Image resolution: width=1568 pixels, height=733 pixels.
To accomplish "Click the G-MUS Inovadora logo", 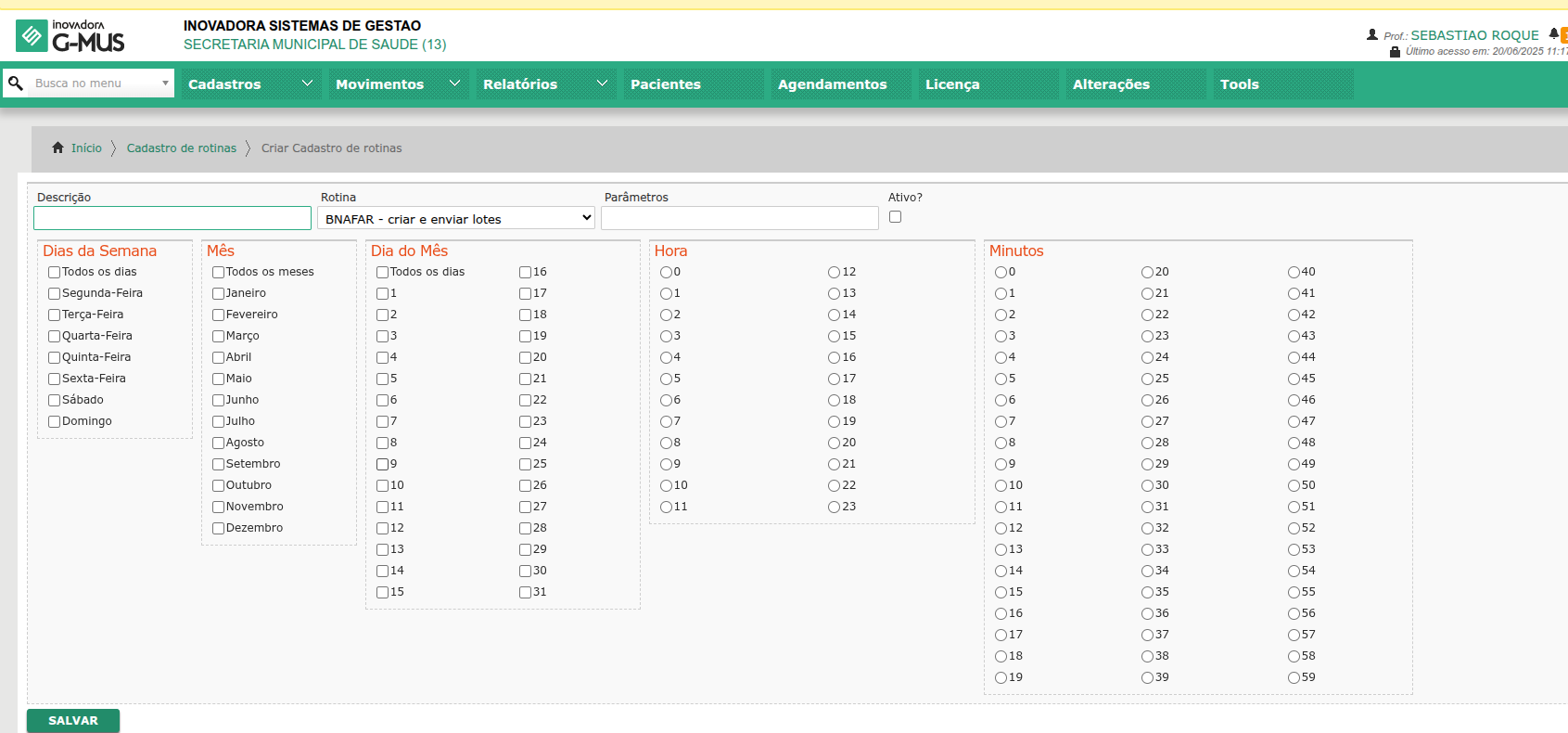I will click(x=70, y=36).
